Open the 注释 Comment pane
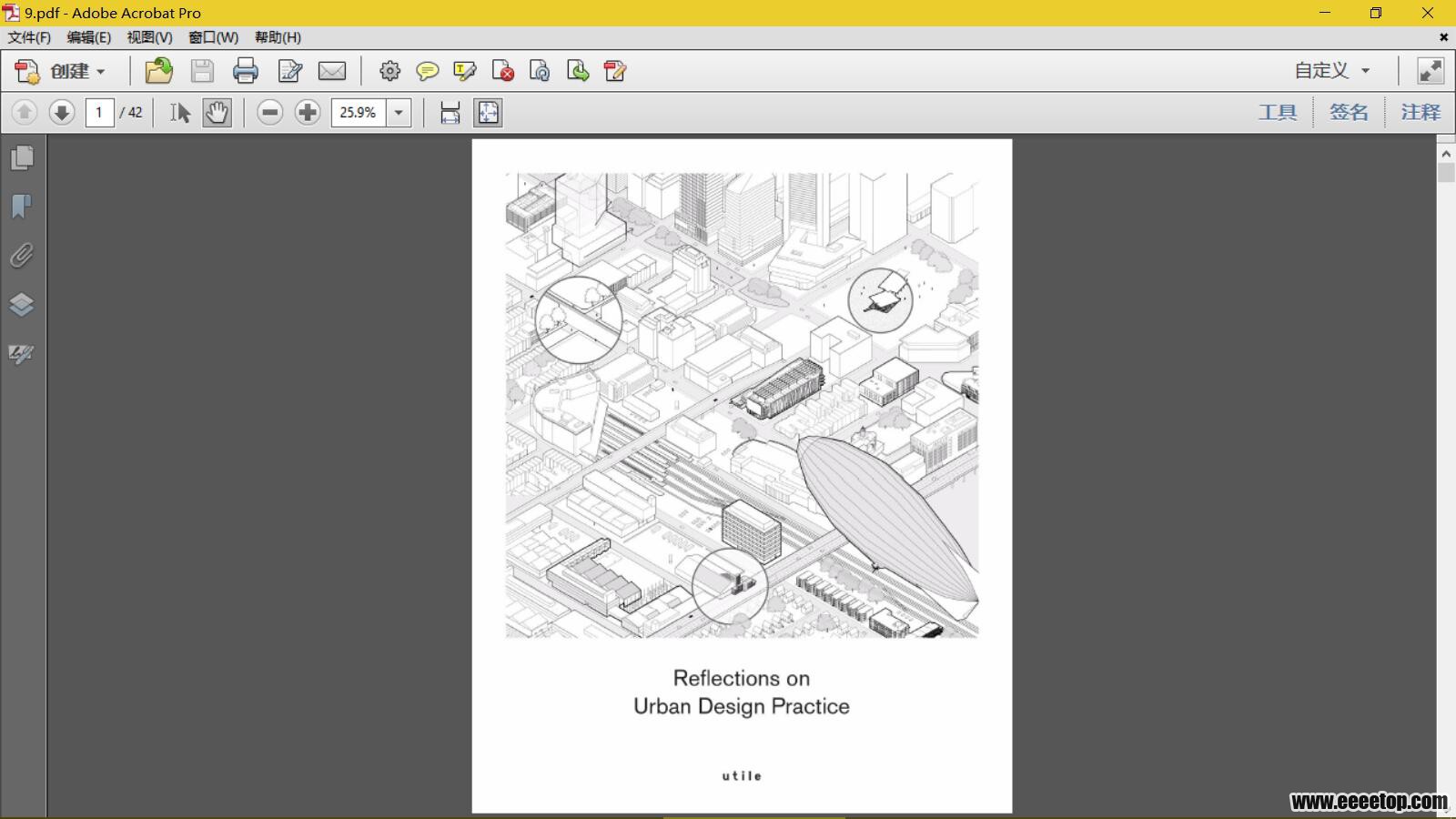Viewport: 1456px width, 819px height. coord(1421,112)
